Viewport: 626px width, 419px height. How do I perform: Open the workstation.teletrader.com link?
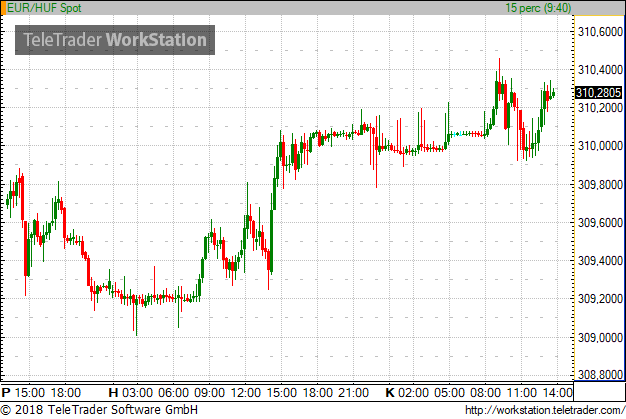pos(545,410)
